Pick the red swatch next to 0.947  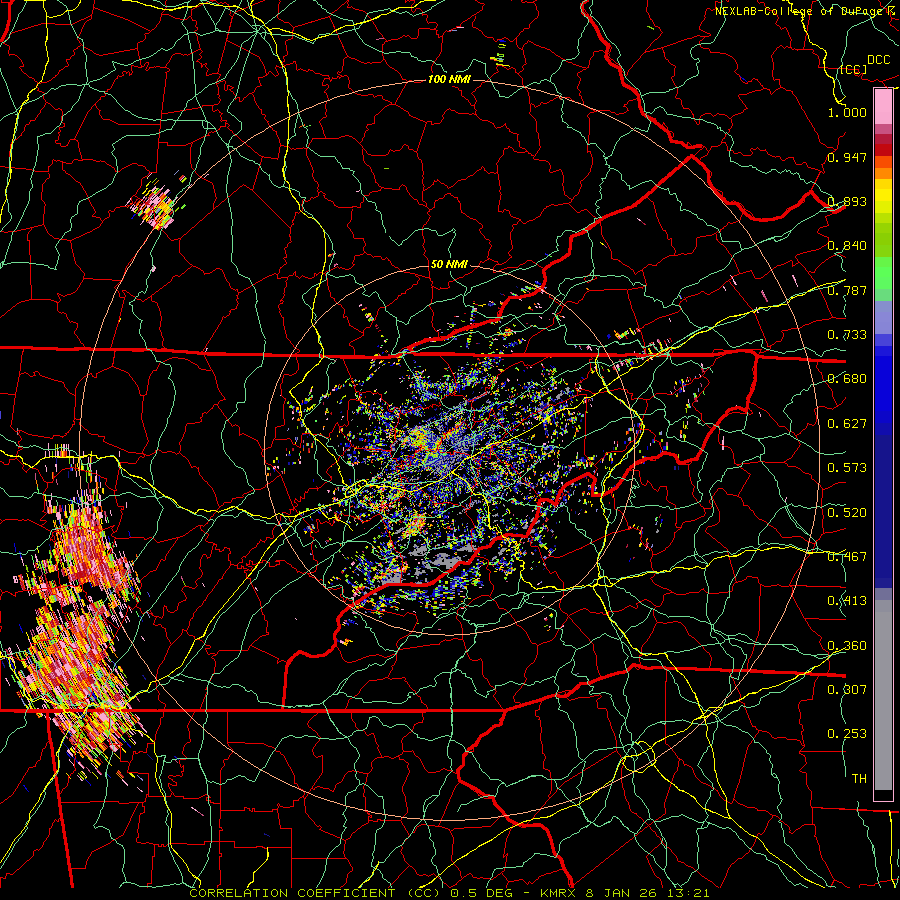click(883, 150)
